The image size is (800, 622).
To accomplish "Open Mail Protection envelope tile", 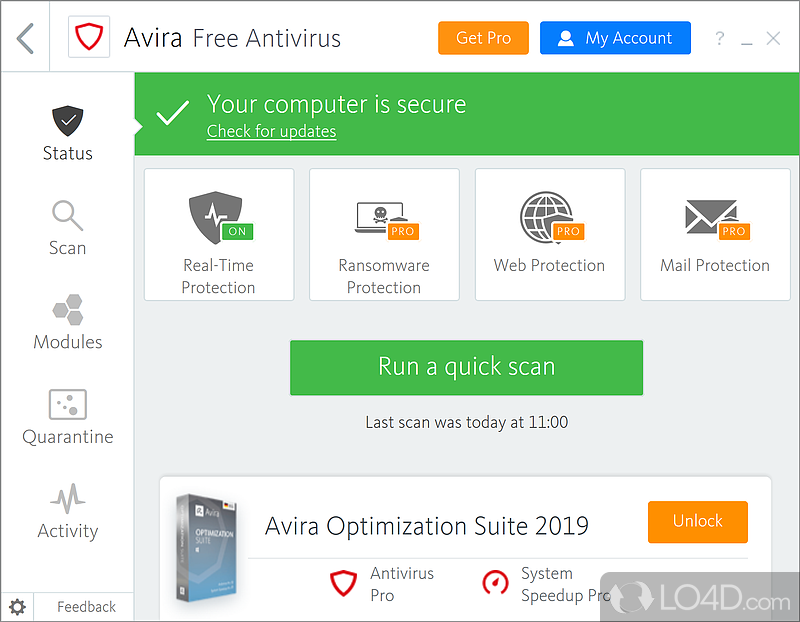I will 714,234.
